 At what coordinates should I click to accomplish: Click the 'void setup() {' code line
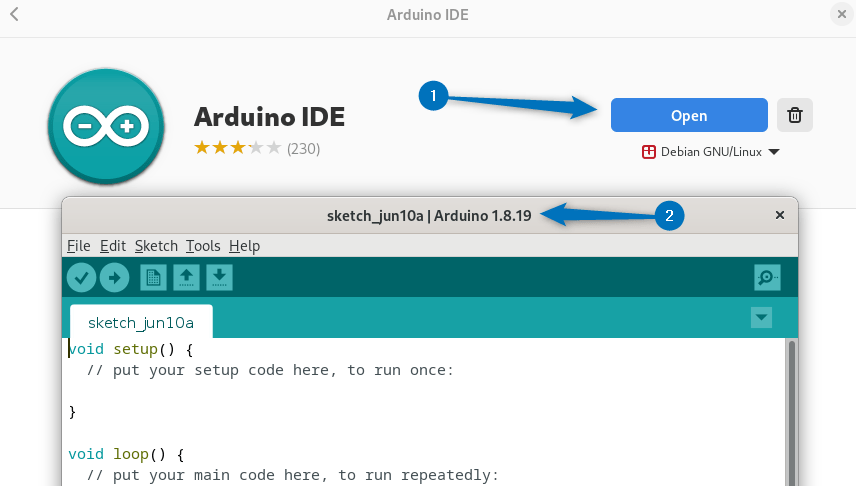coord(130,349)
